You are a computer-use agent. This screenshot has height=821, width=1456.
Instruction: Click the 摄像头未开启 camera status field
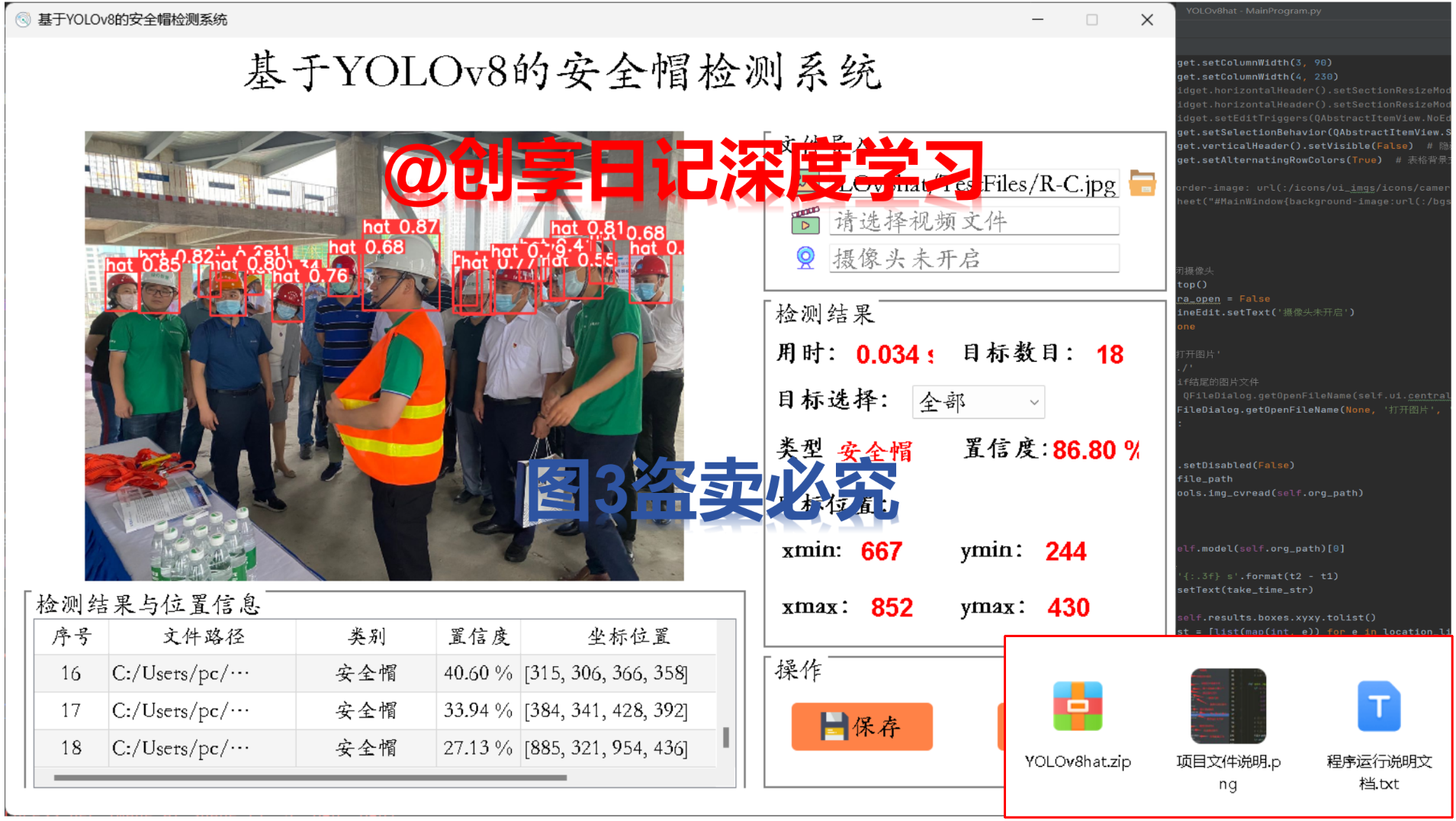point(973,259)
